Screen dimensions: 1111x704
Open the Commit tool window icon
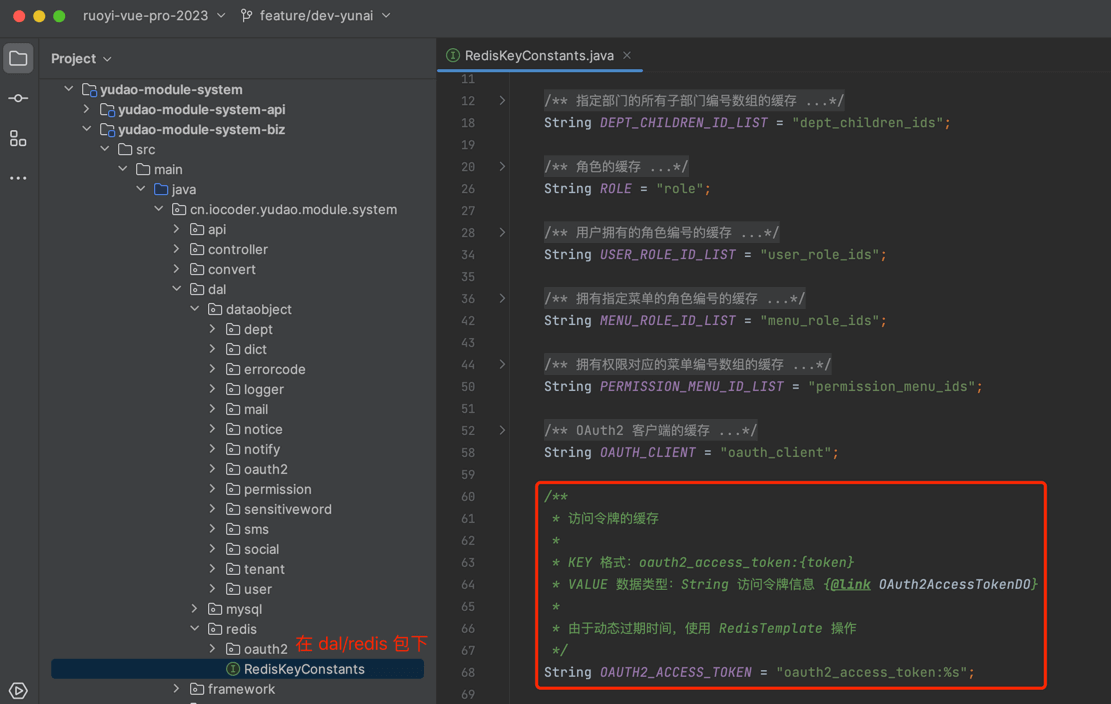click(x=18, y=98)
